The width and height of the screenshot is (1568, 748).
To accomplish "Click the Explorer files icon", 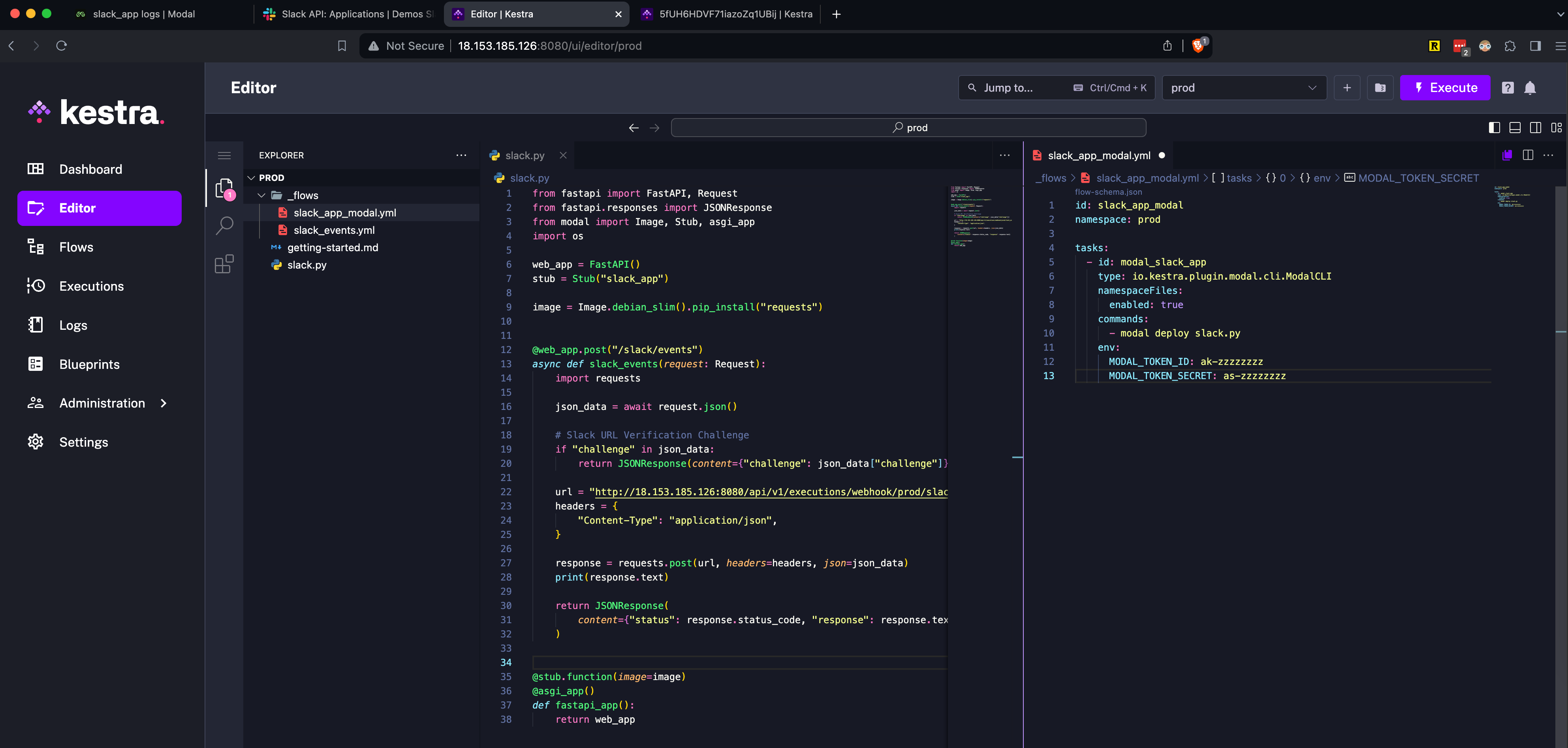I will click(x=224, y=188).
